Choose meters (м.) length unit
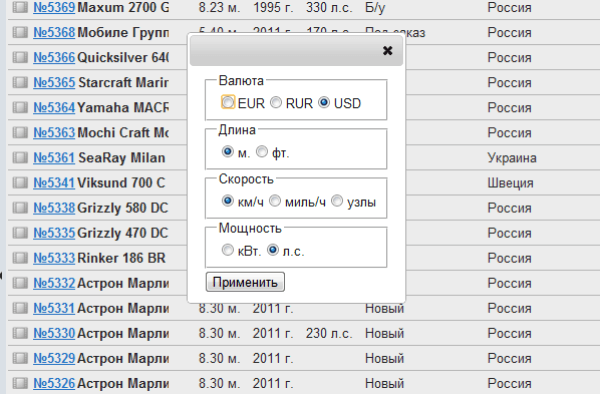 (x=228, y=151)
